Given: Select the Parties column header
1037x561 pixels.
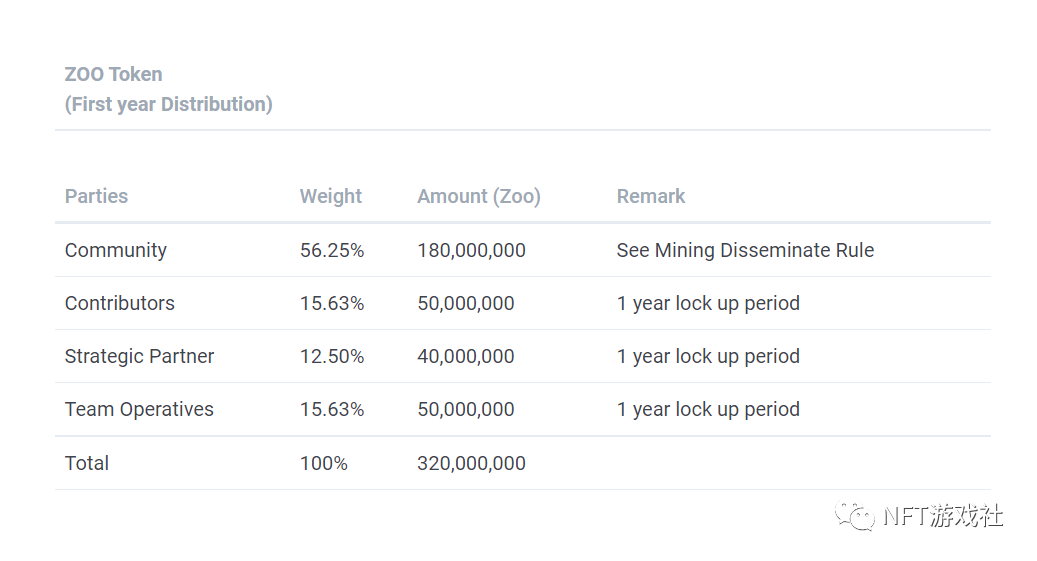Looking at the screenshot, I should [96, 196].
